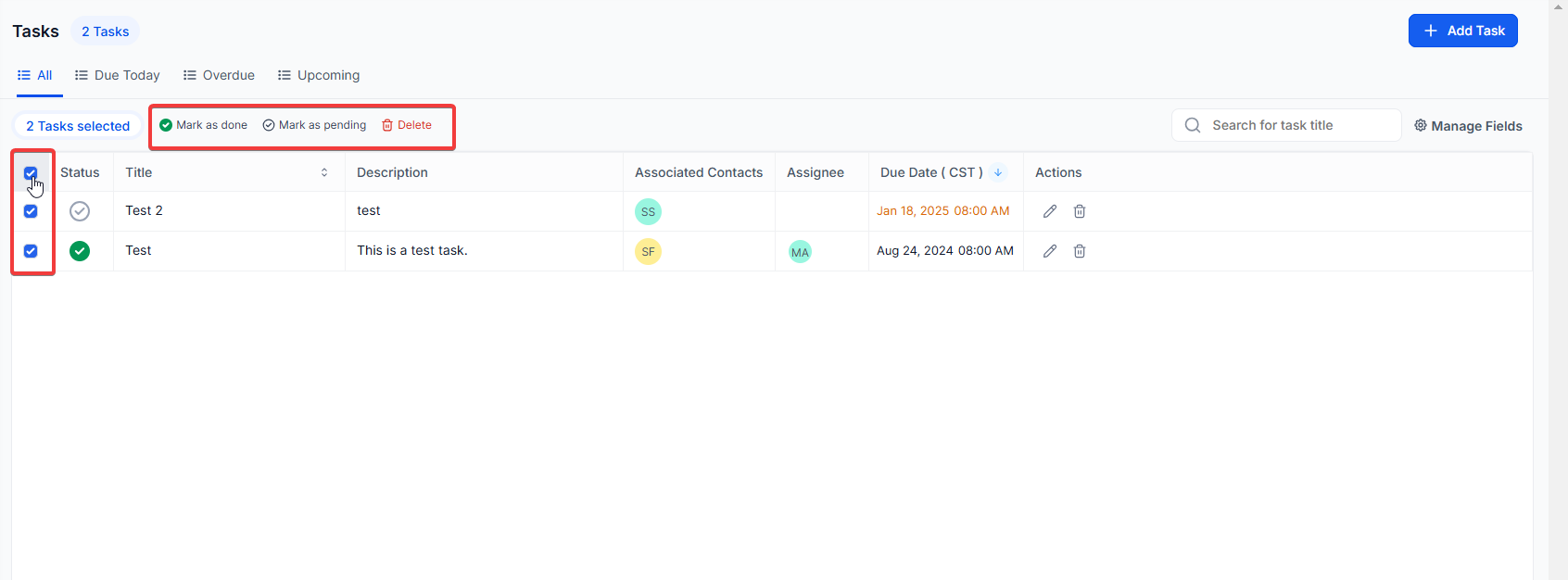Viewport: 1568px width, 580px height.
Task: Edit the Test task with pencil icon
Action: tap(1049, 251)
